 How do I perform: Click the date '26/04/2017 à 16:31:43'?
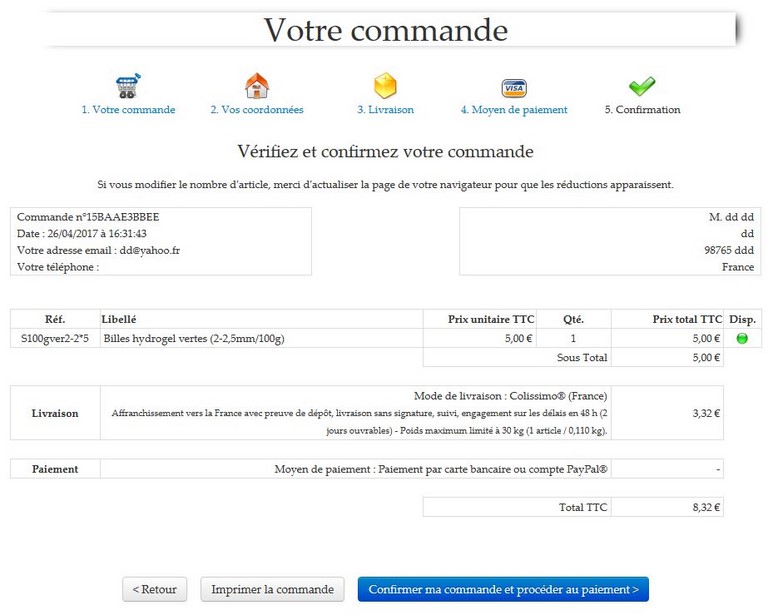click(97, 234)
